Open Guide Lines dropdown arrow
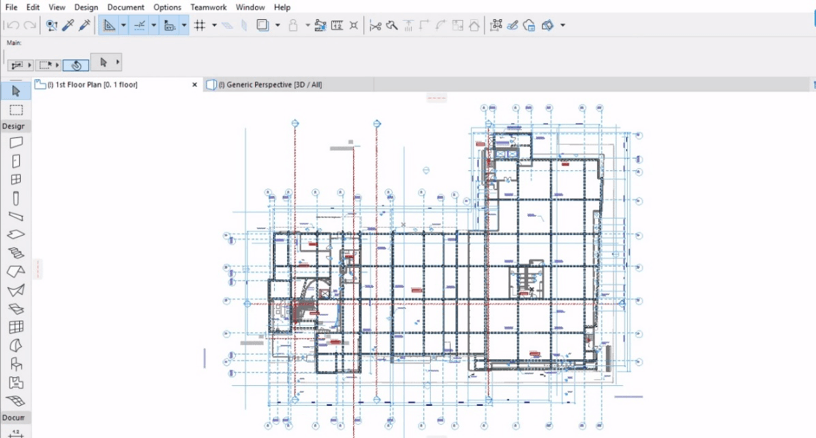Image resolution: width=816 pixels, height=438 pixels. coord(123,25)
